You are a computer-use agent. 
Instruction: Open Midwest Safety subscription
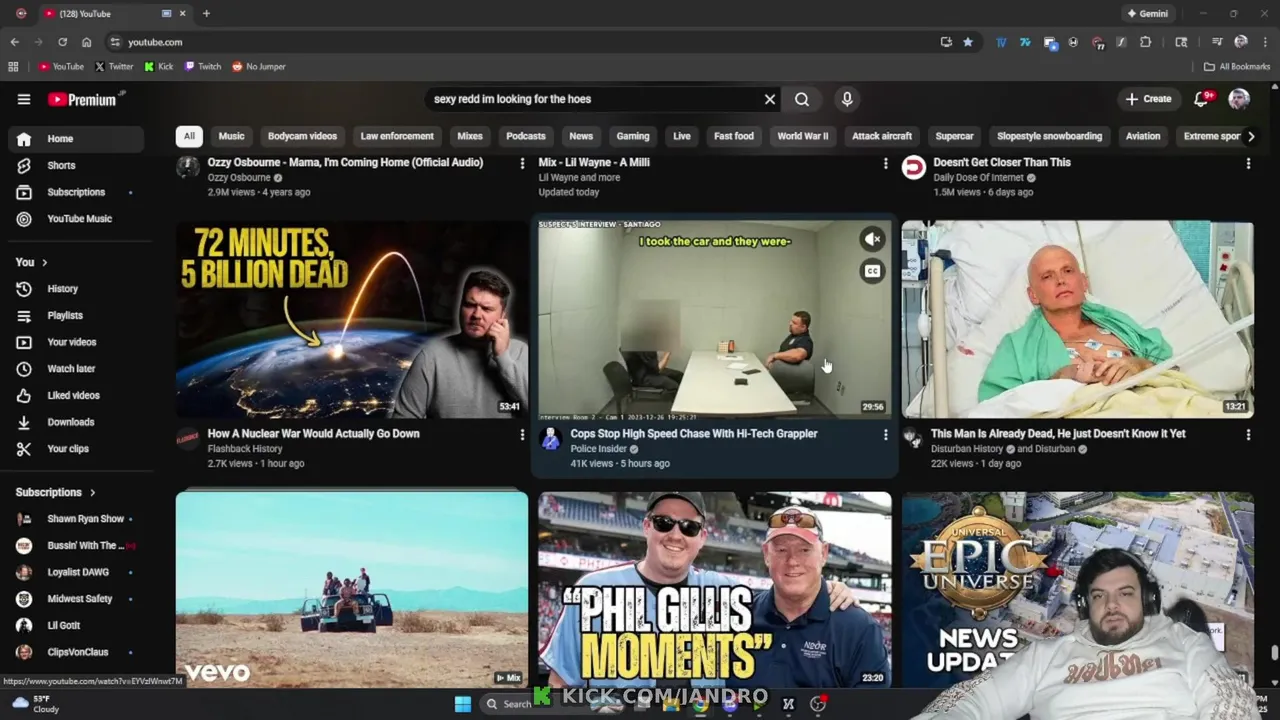click(76, 599)
